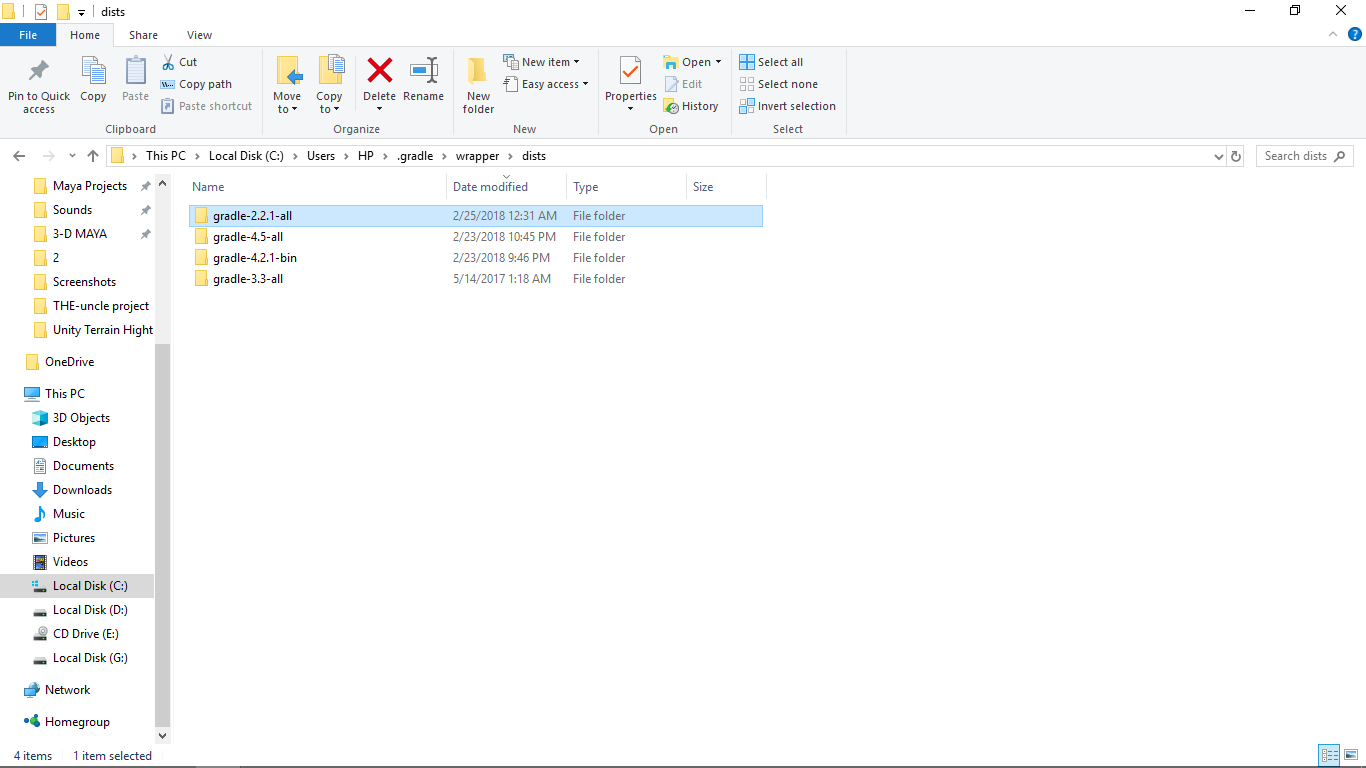Open Help question mark icon

[x=1355, y=34]
